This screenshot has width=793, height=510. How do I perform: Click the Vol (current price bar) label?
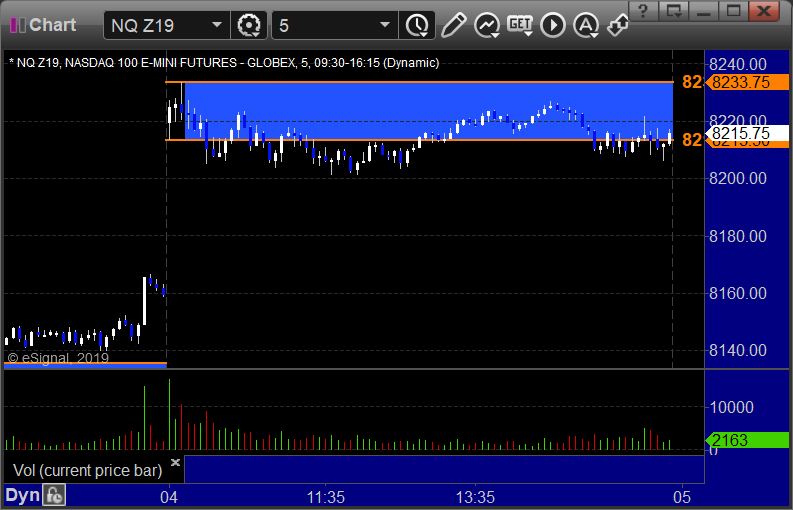(87, 471)
